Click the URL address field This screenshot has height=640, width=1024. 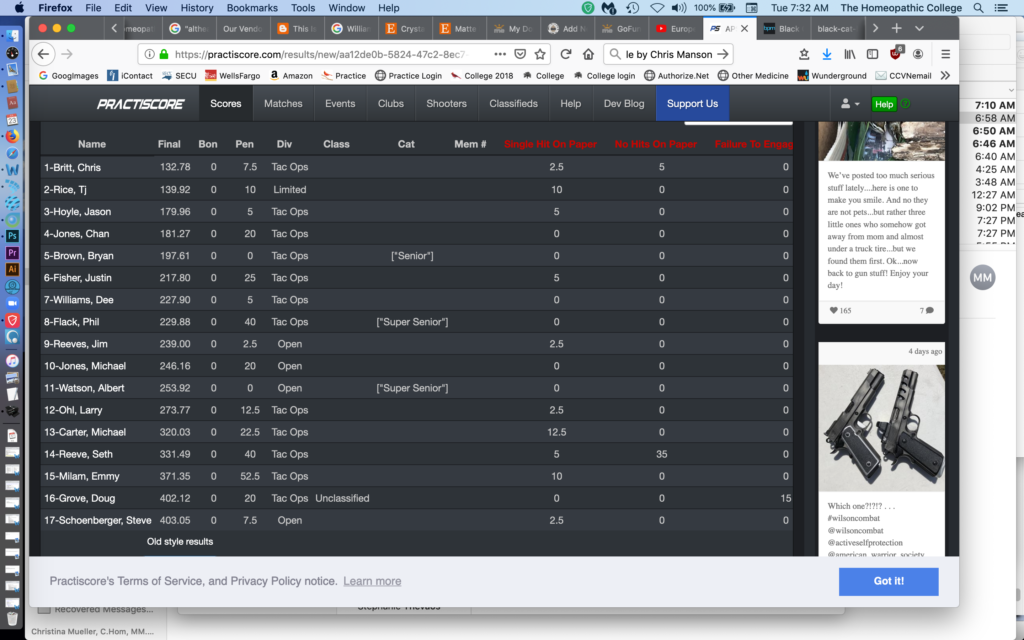(320, 54)
